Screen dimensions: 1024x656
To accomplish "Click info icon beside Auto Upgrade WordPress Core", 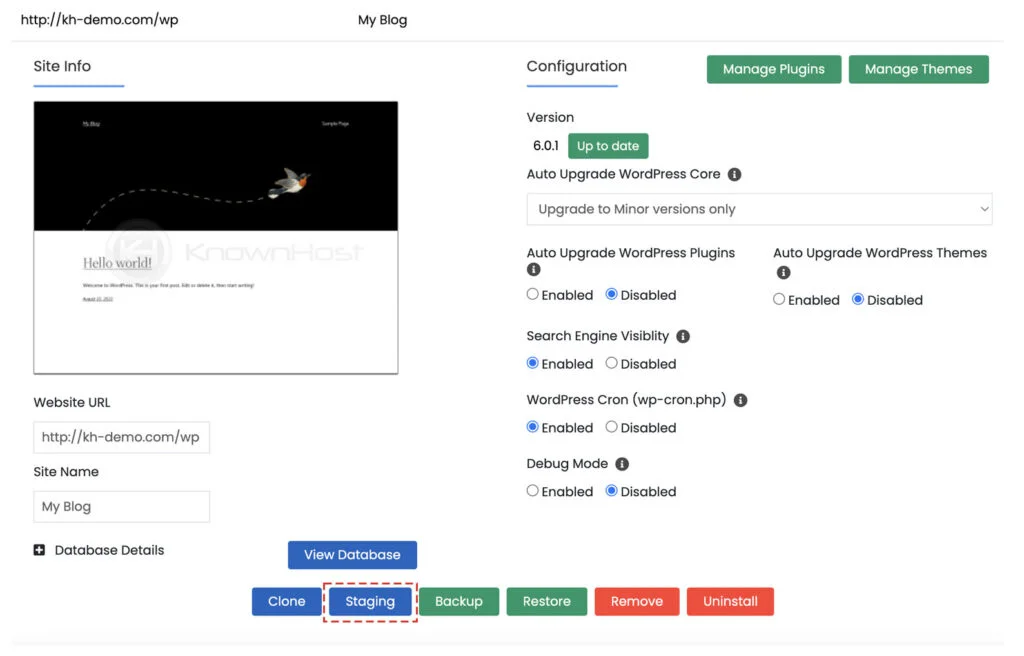I will 734,174.
